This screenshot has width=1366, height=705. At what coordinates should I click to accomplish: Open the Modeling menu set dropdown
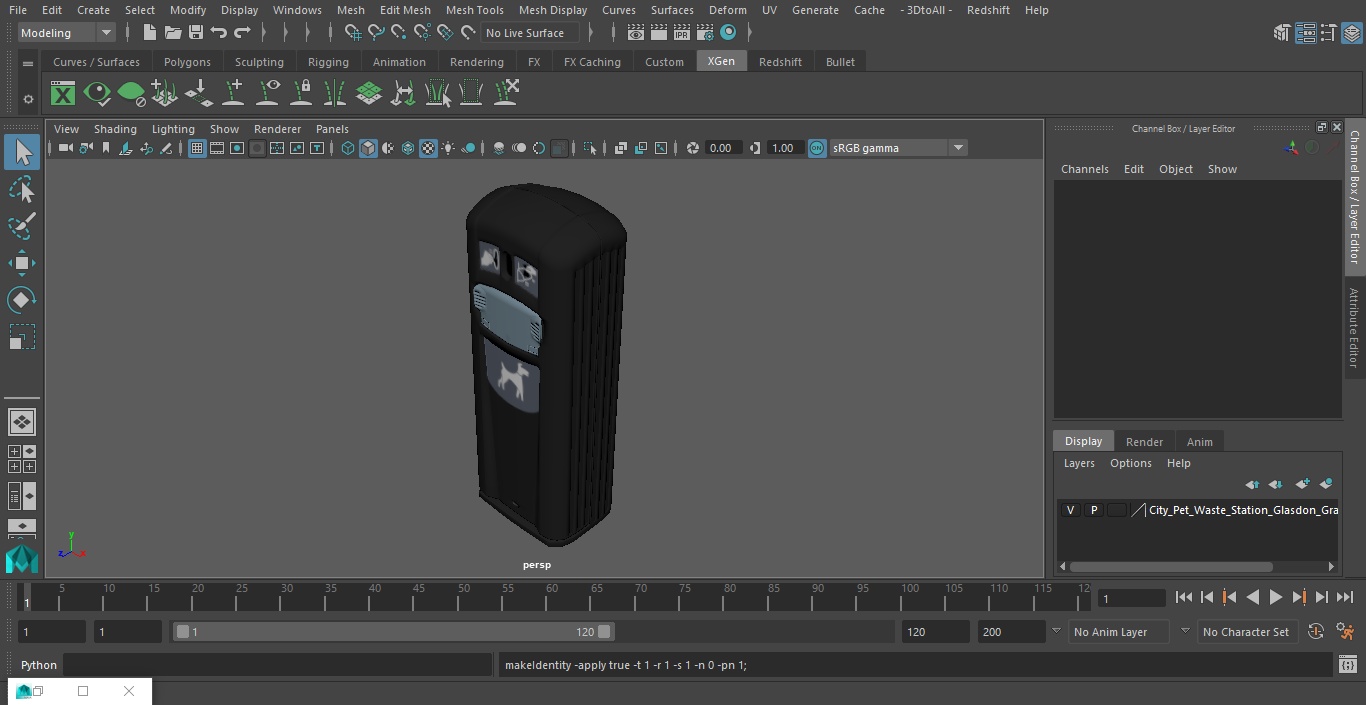(66, 33)
